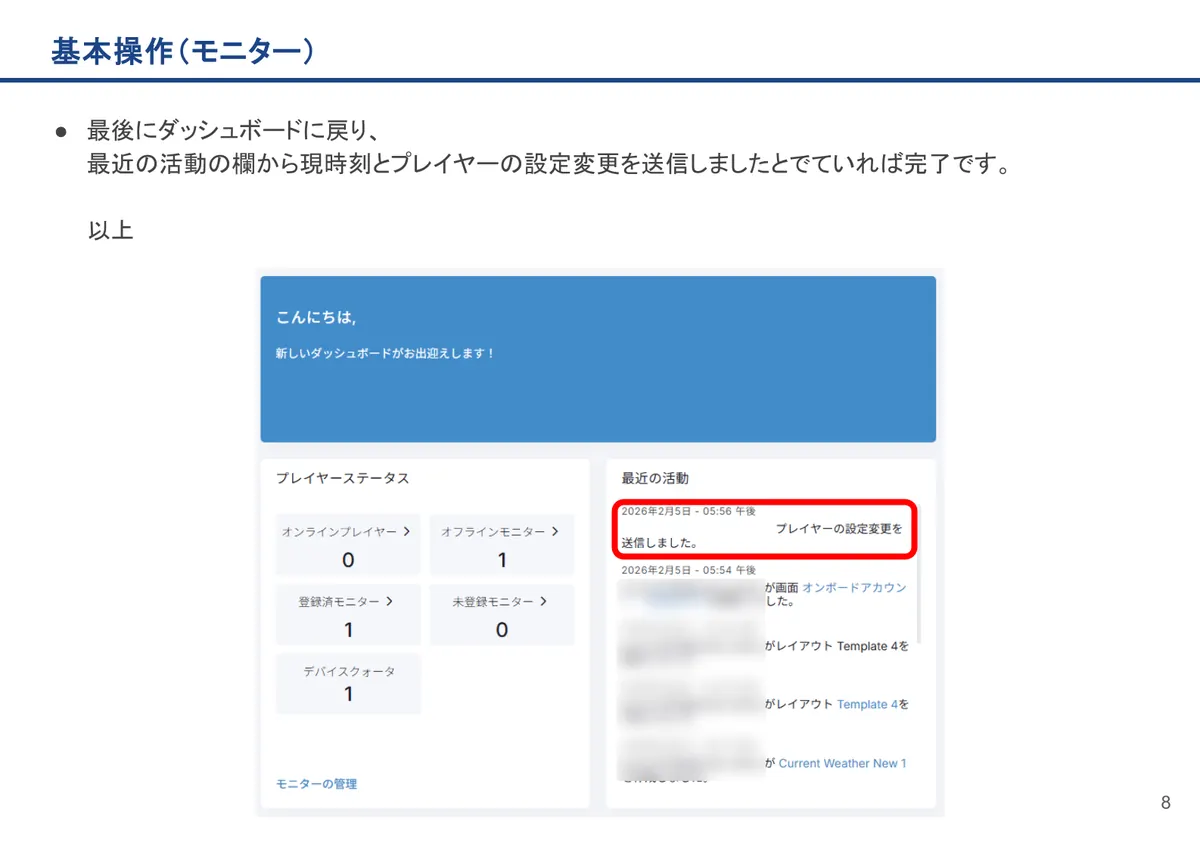Click the プレイヤーステータス panel heading

(x=343, y=479)
